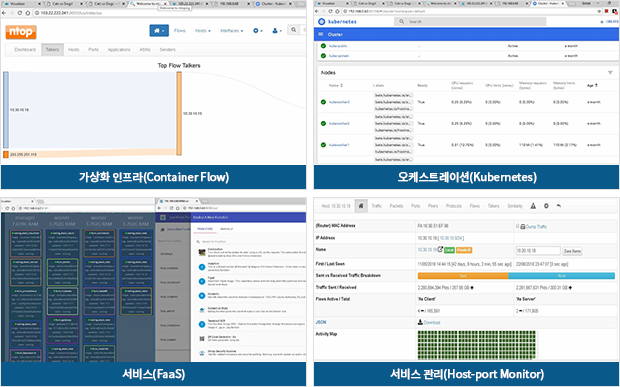Click the Nodes filter funnel icon

tap(610, 73)
